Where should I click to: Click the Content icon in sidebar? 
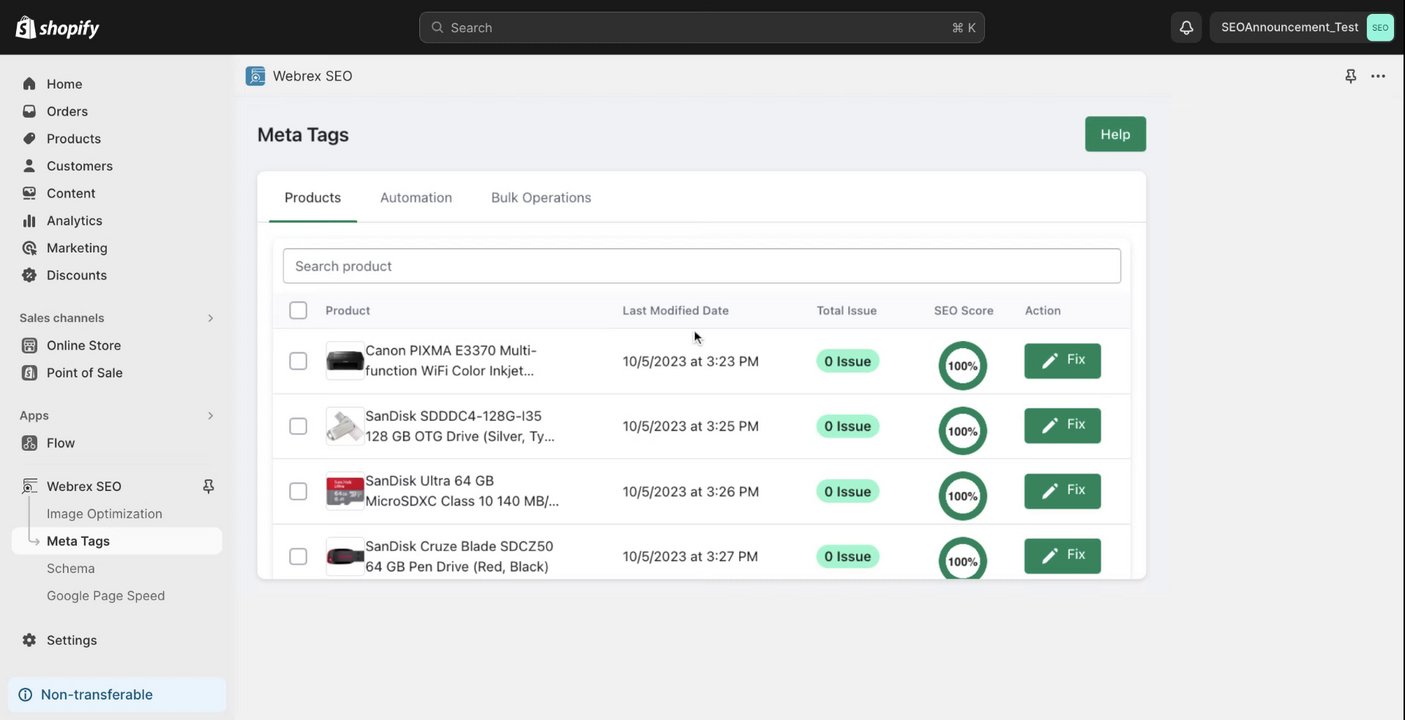(29, 193)
